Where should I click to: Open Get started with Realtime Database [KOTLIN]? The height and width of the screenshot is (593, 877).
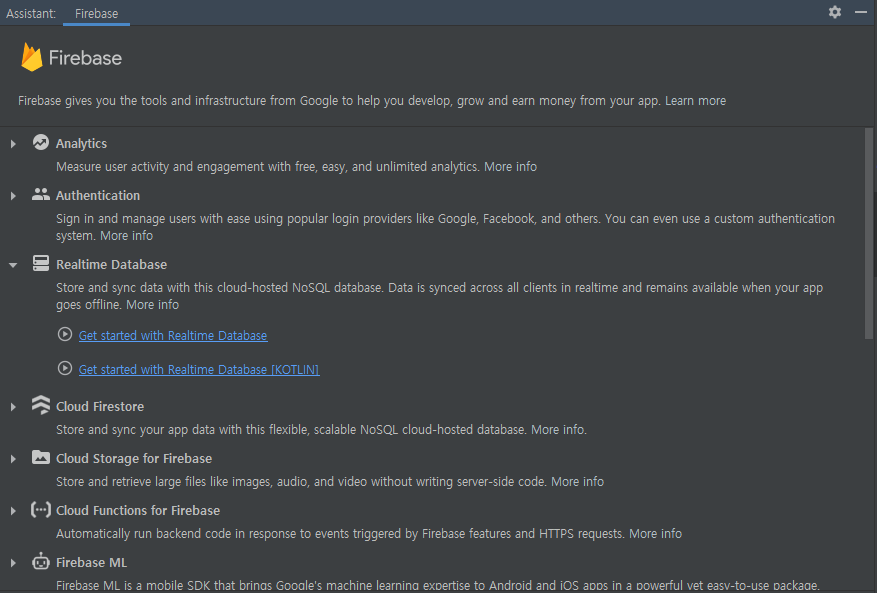[199, 370]
